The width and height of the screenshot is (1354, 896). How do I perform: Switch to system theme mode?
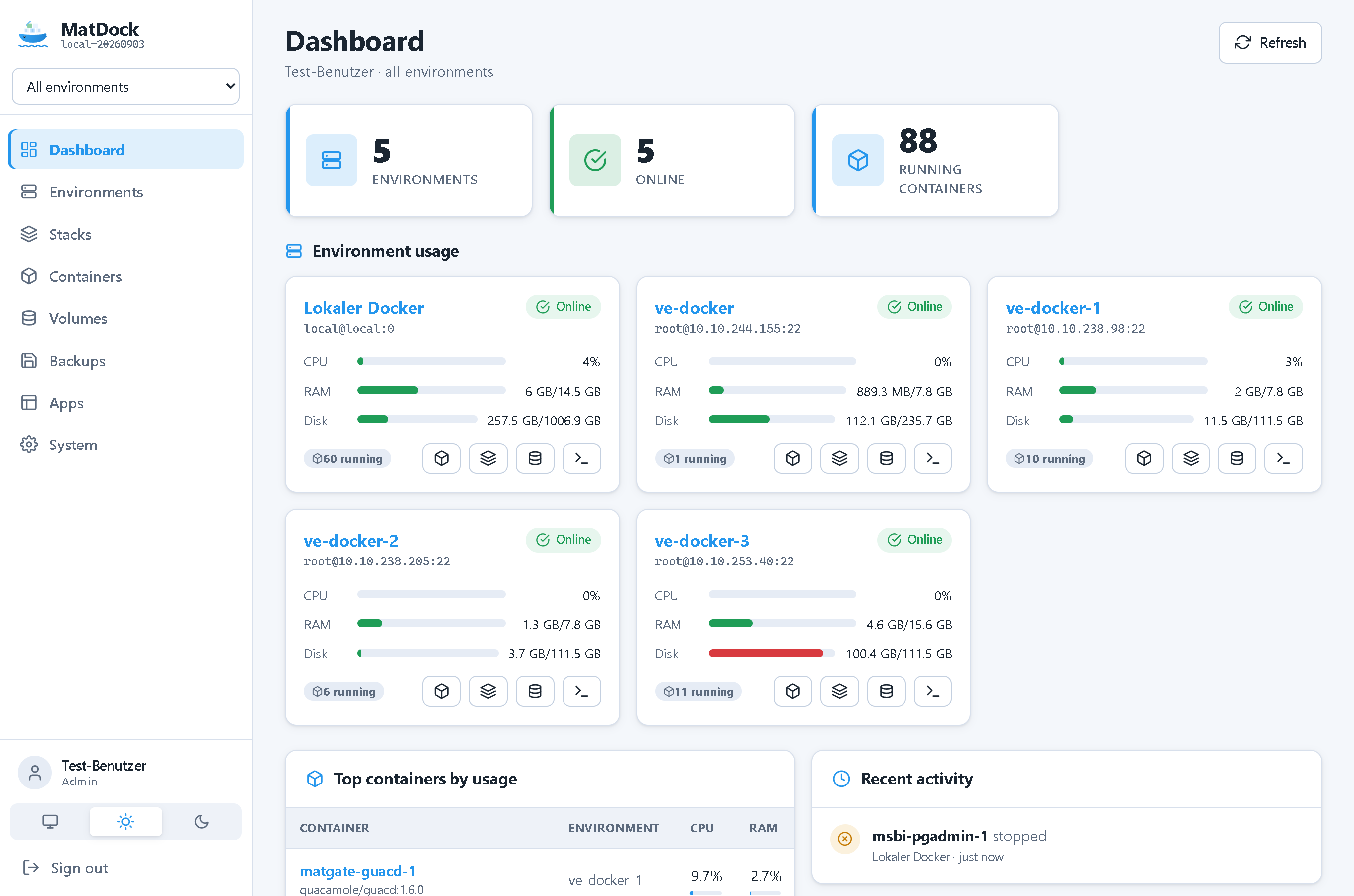50,822
